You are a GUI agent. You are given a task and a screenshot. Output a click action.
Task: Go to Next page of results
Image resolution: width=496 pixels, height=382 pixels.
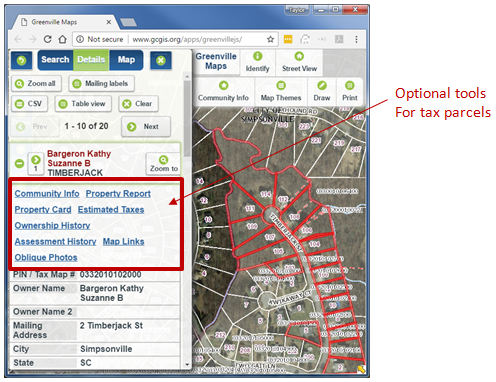point(146,127)
